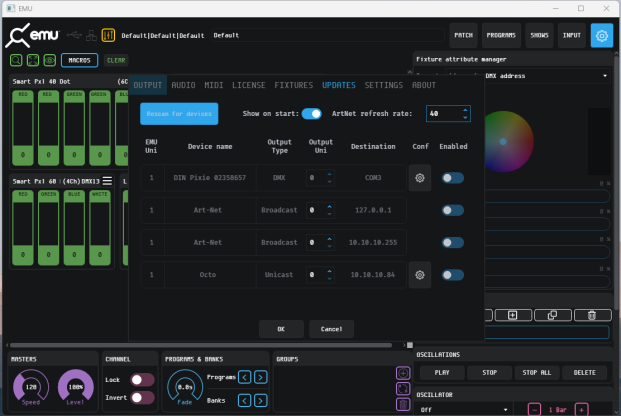Open the yellow fader mixer icon
This screenshot has width=621, height=416.
[x=108, y=35]
